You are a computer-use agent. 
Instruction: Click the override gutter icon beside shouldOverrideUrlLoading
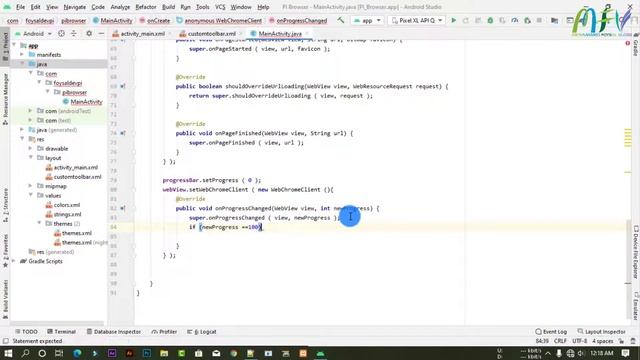point(122,86)
